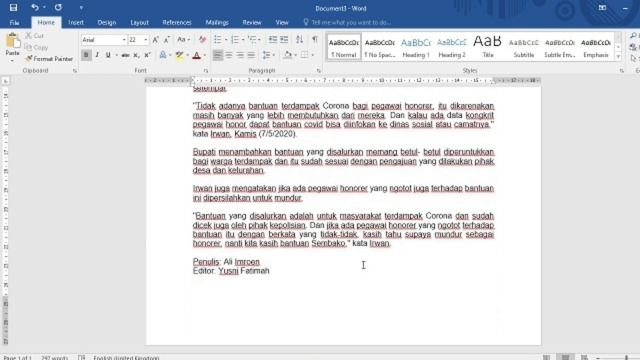Image resolution: width=640 pixels, height=360 pixels.
Task: Click the Arial font name box
Action: [101, 40]
